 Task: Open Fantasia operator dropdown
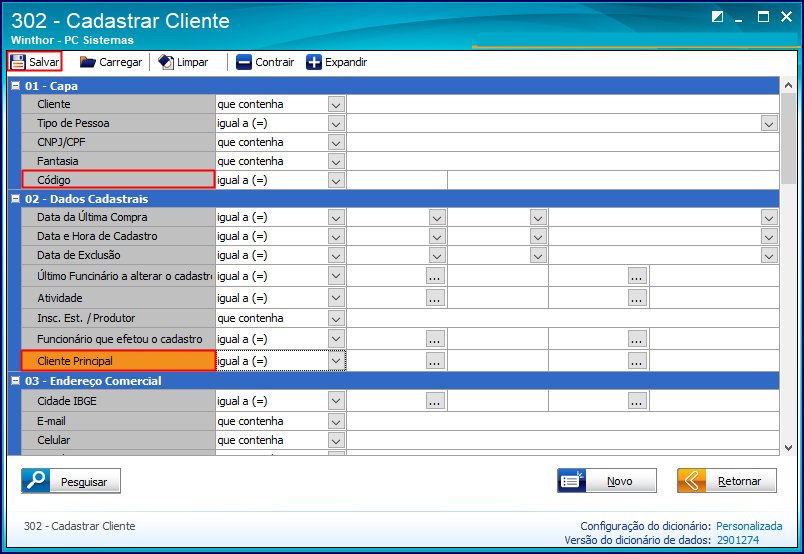(x=336, y=162)
